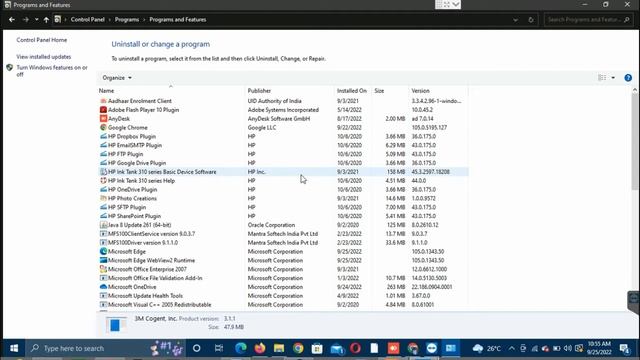Select the Google Chrome program icon
The width and height of the screenshot is (640, 360).
point(103,127)
